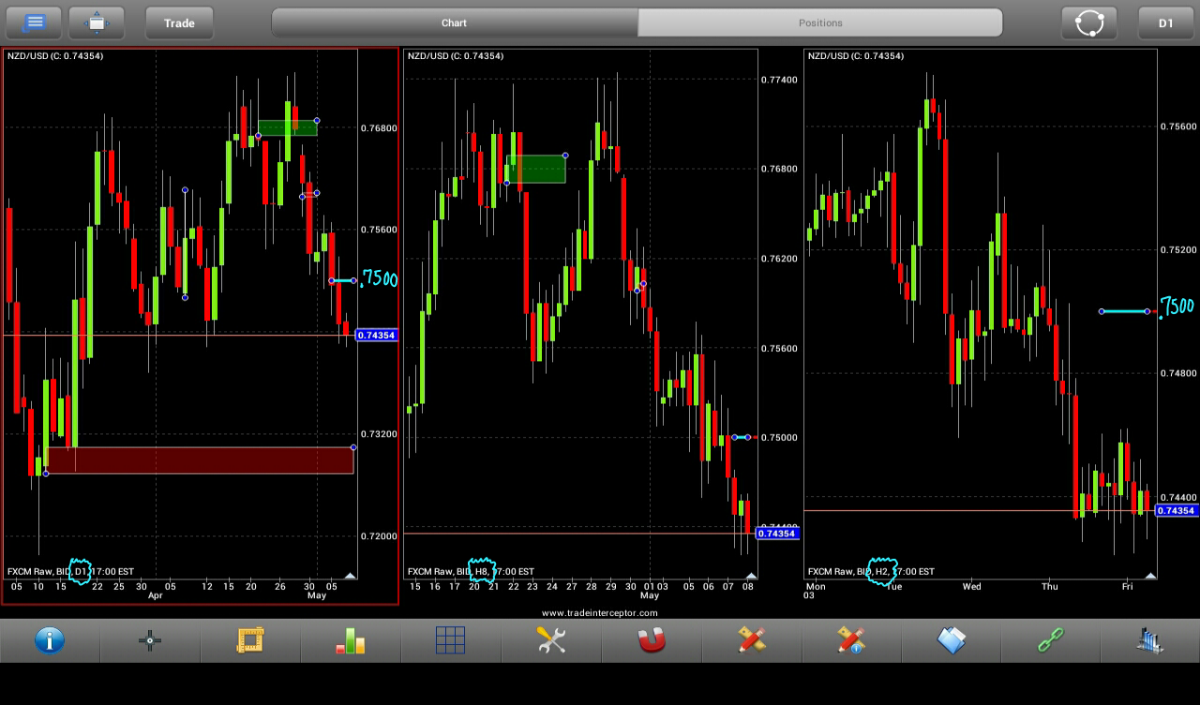Tap the chart layout arrows icon
The image size is (1200, 705).
[97, 22]
